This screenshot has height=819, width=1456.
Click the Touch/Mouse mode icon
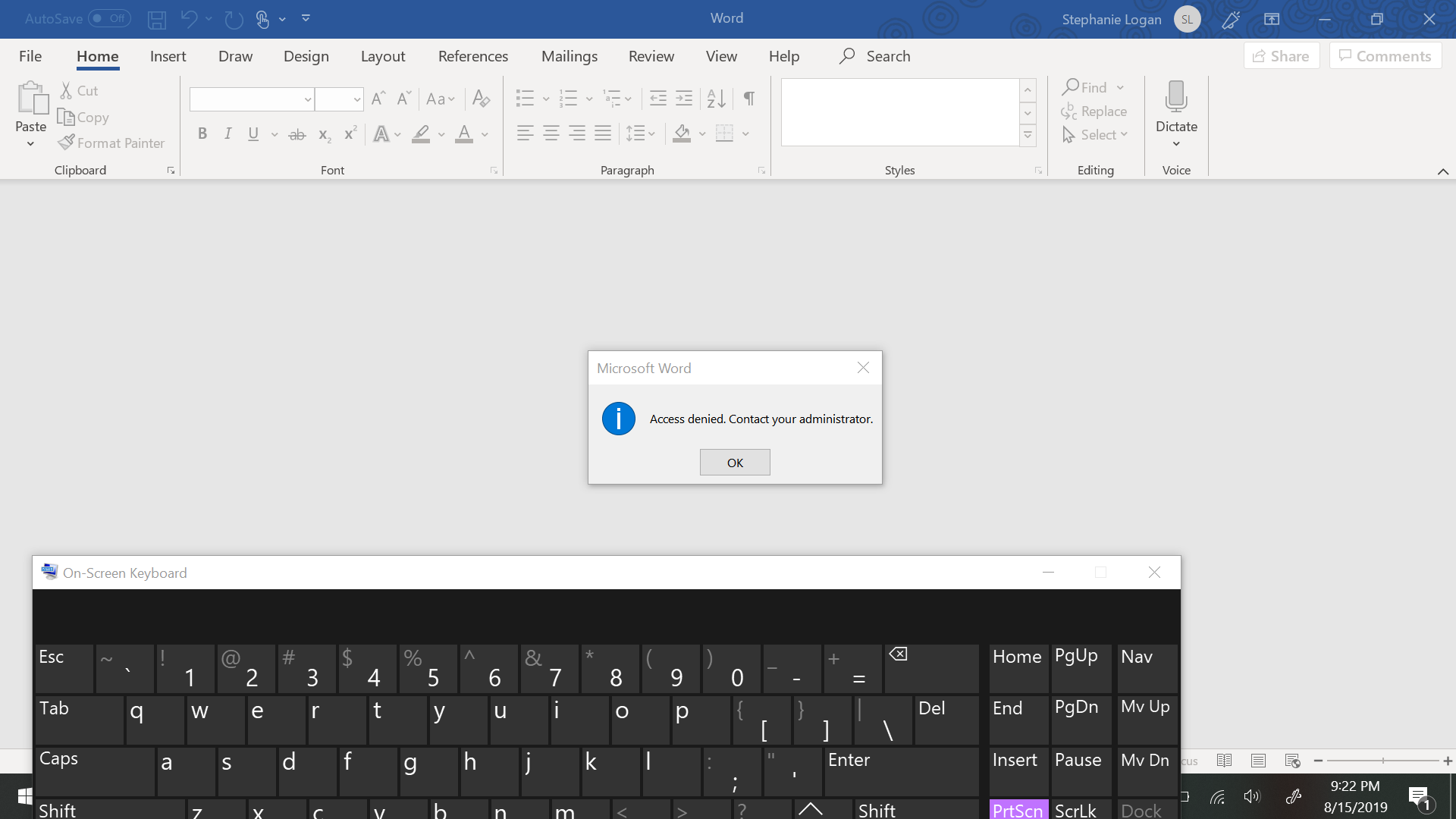tap(262, 19)
